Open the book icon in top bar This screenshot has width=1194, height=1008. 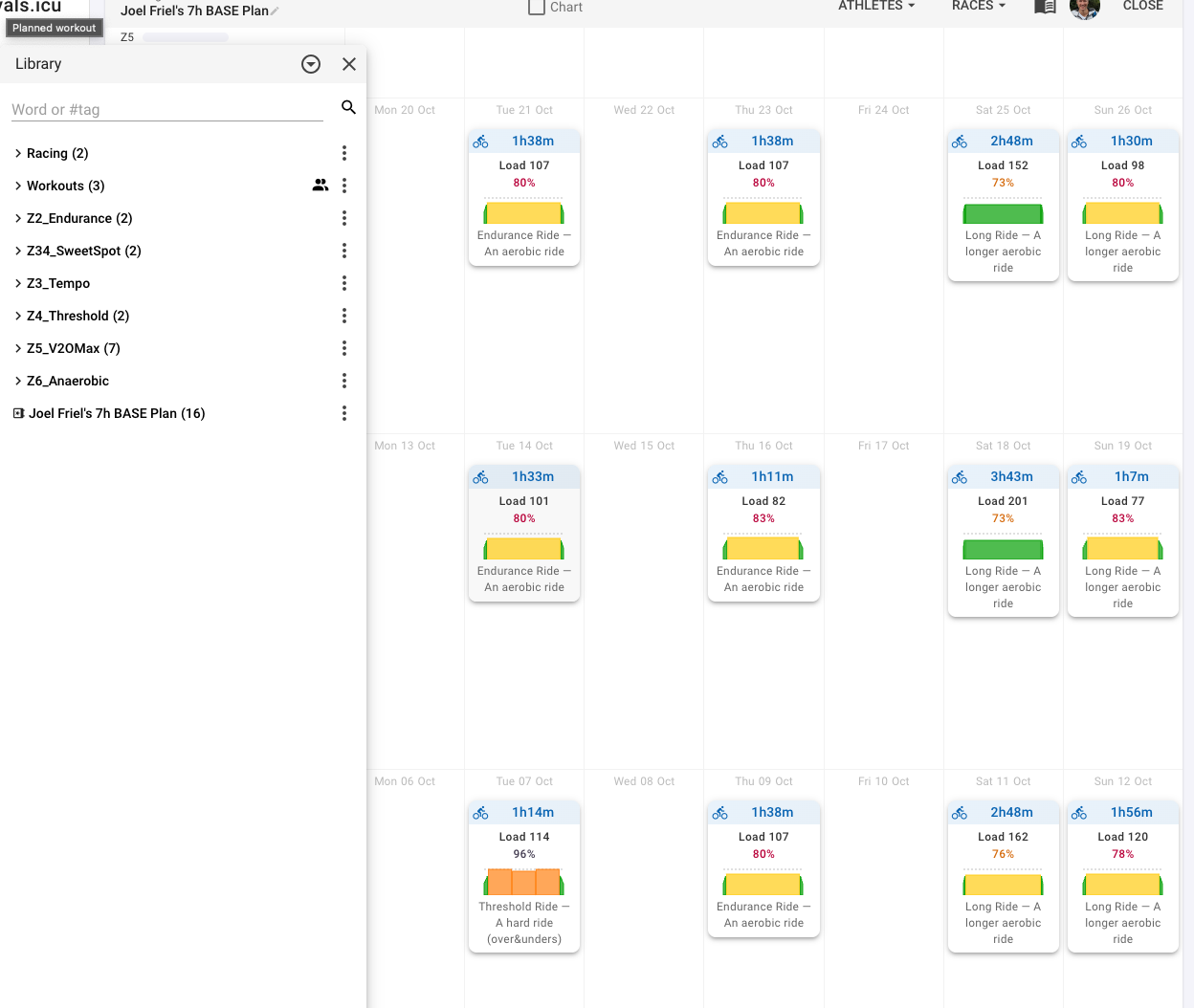click(x=1045, y=7)
